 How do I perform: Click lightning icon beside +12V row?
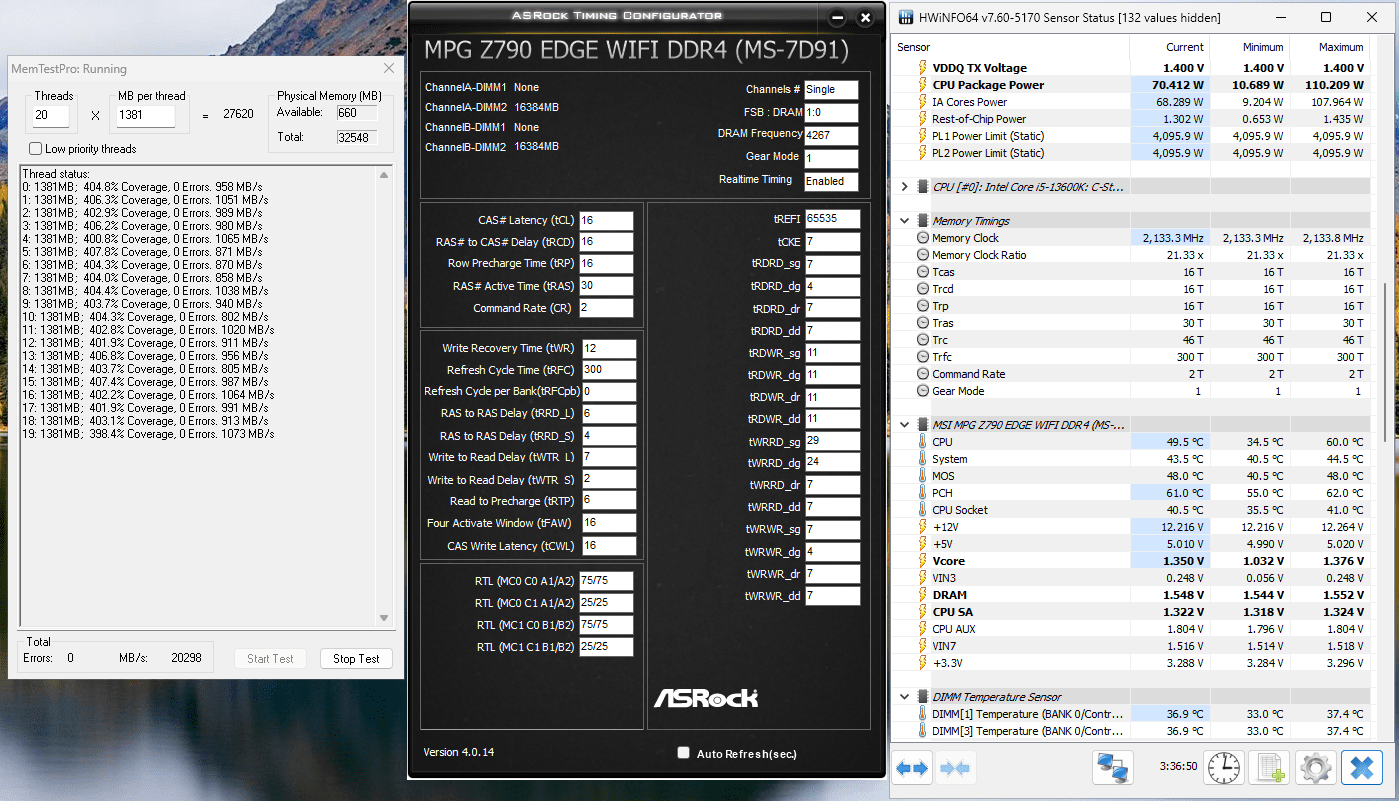922,527
